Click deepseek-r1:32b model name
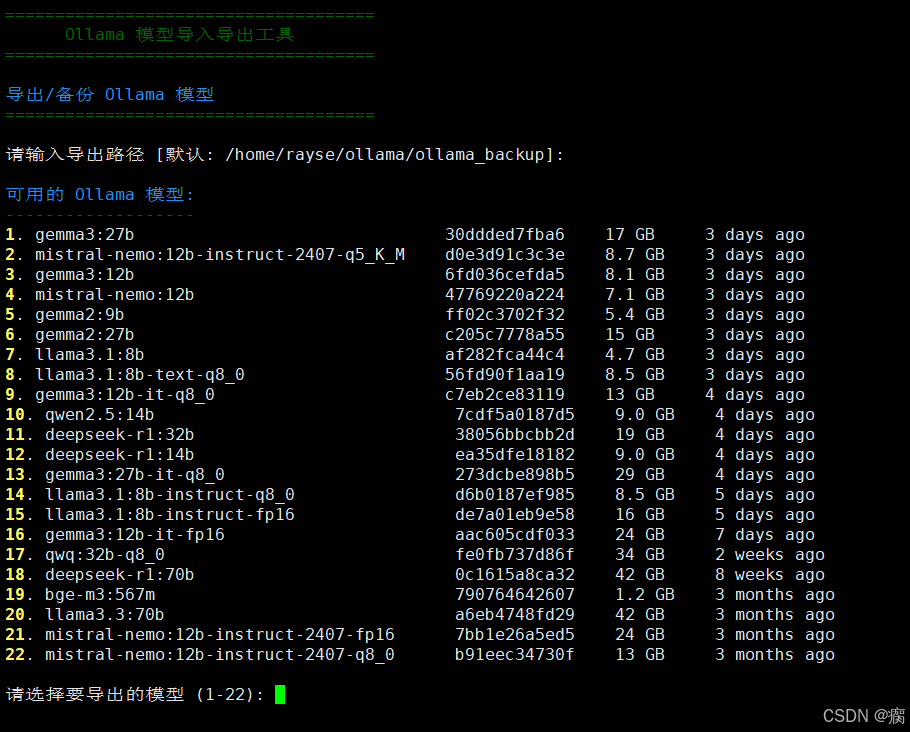 click(x=120, y=435)
